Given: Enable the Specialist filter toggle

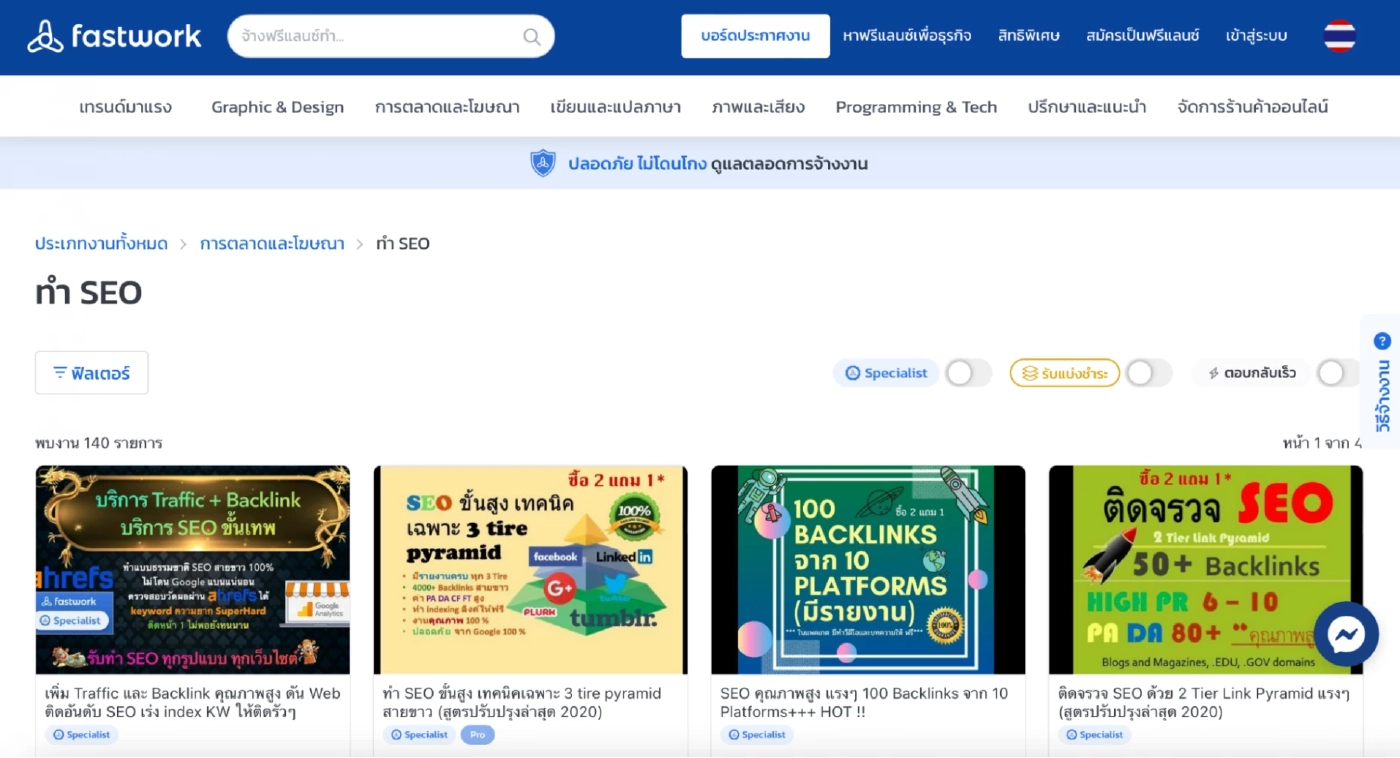Looking at the screenshot, I should click(x=967, y=373).
